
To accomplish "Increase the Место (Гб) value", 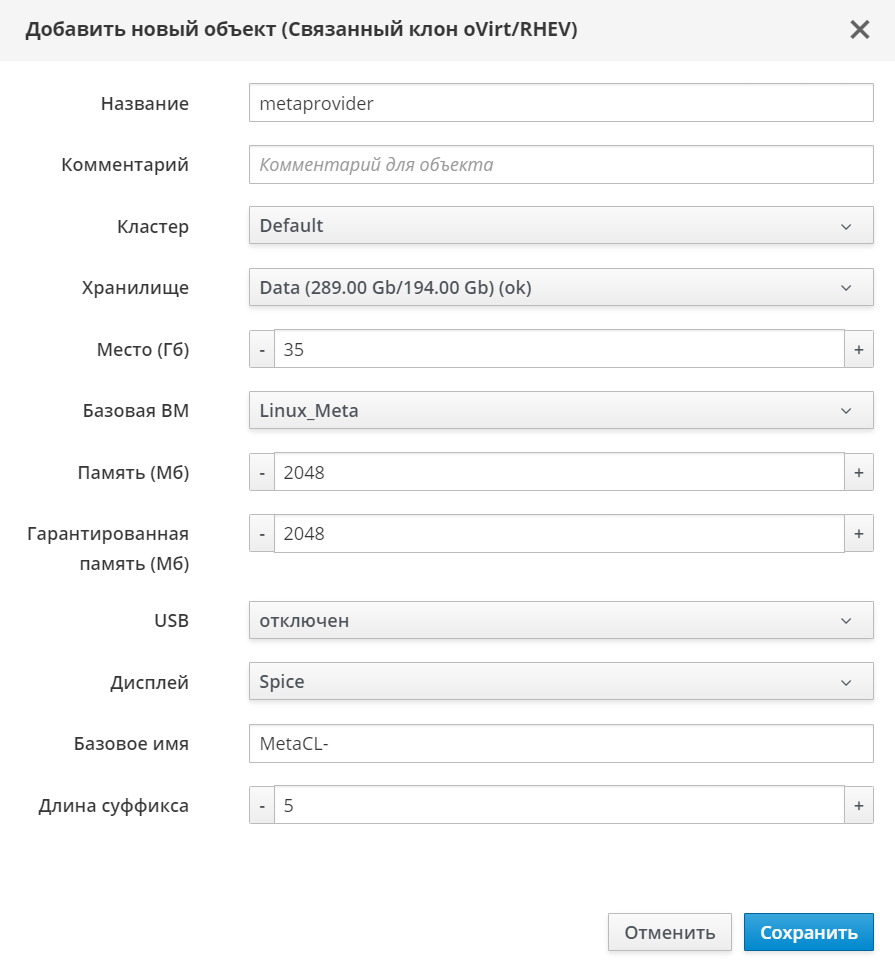I will tap(859, 350).
